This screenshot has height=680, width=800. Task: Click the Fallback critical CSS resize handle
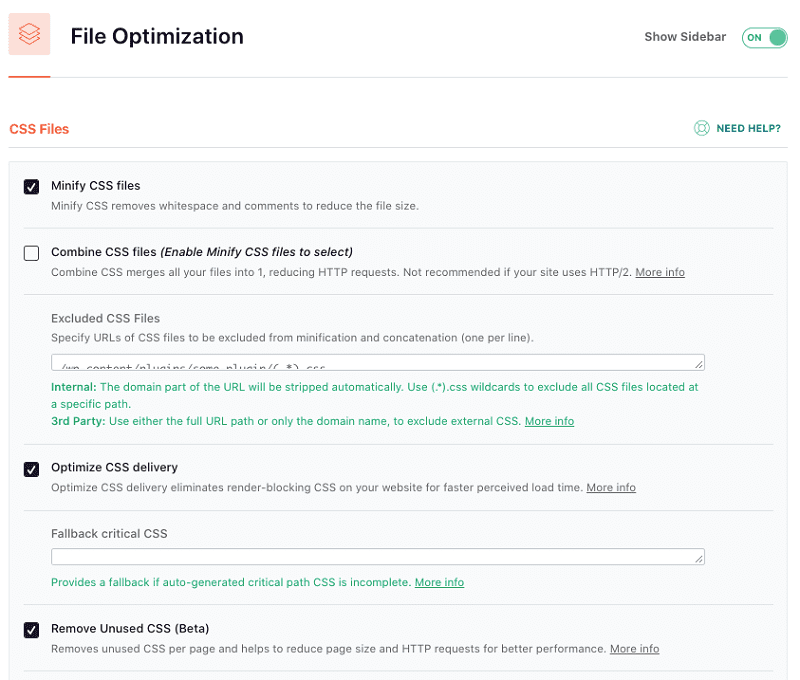[699, 559]
